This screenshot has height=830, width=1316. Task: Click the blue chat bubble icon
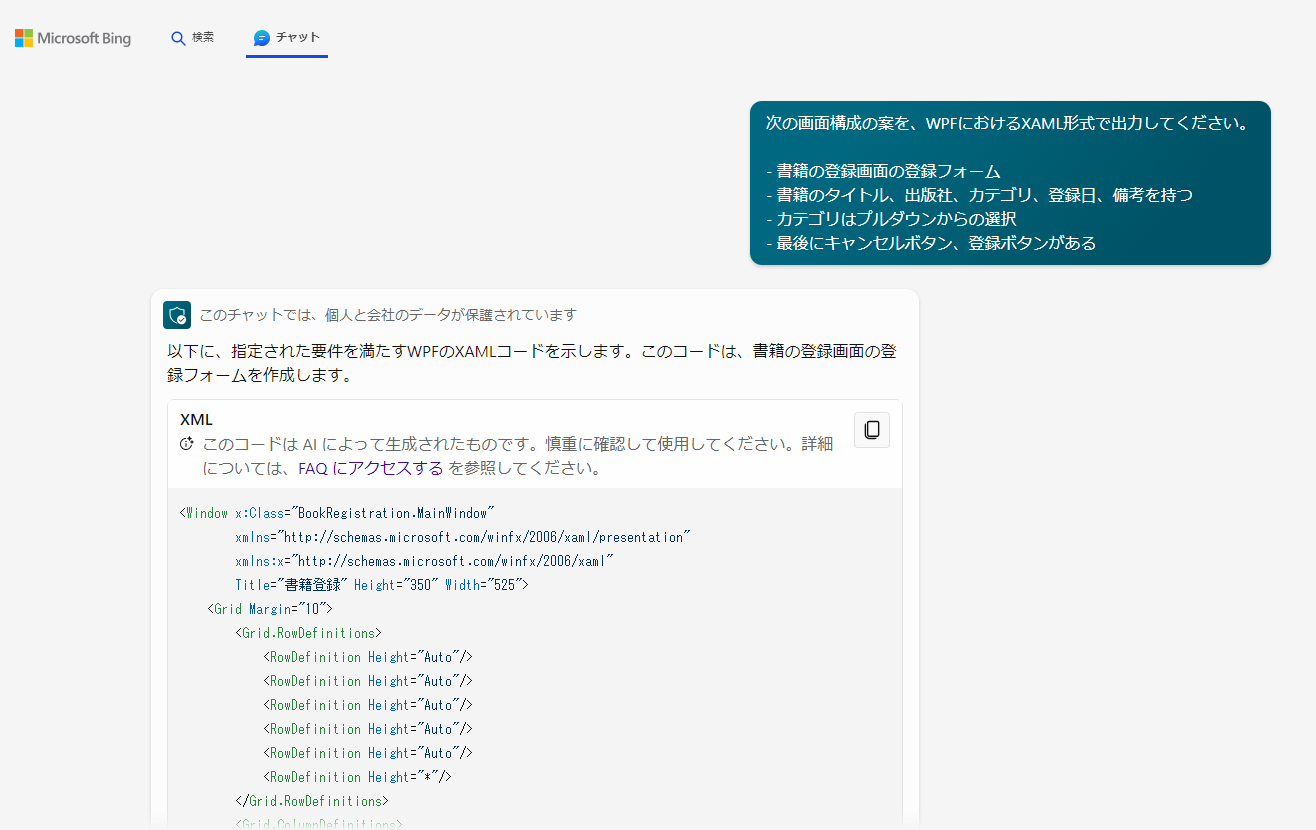click(x=260, y=37)
